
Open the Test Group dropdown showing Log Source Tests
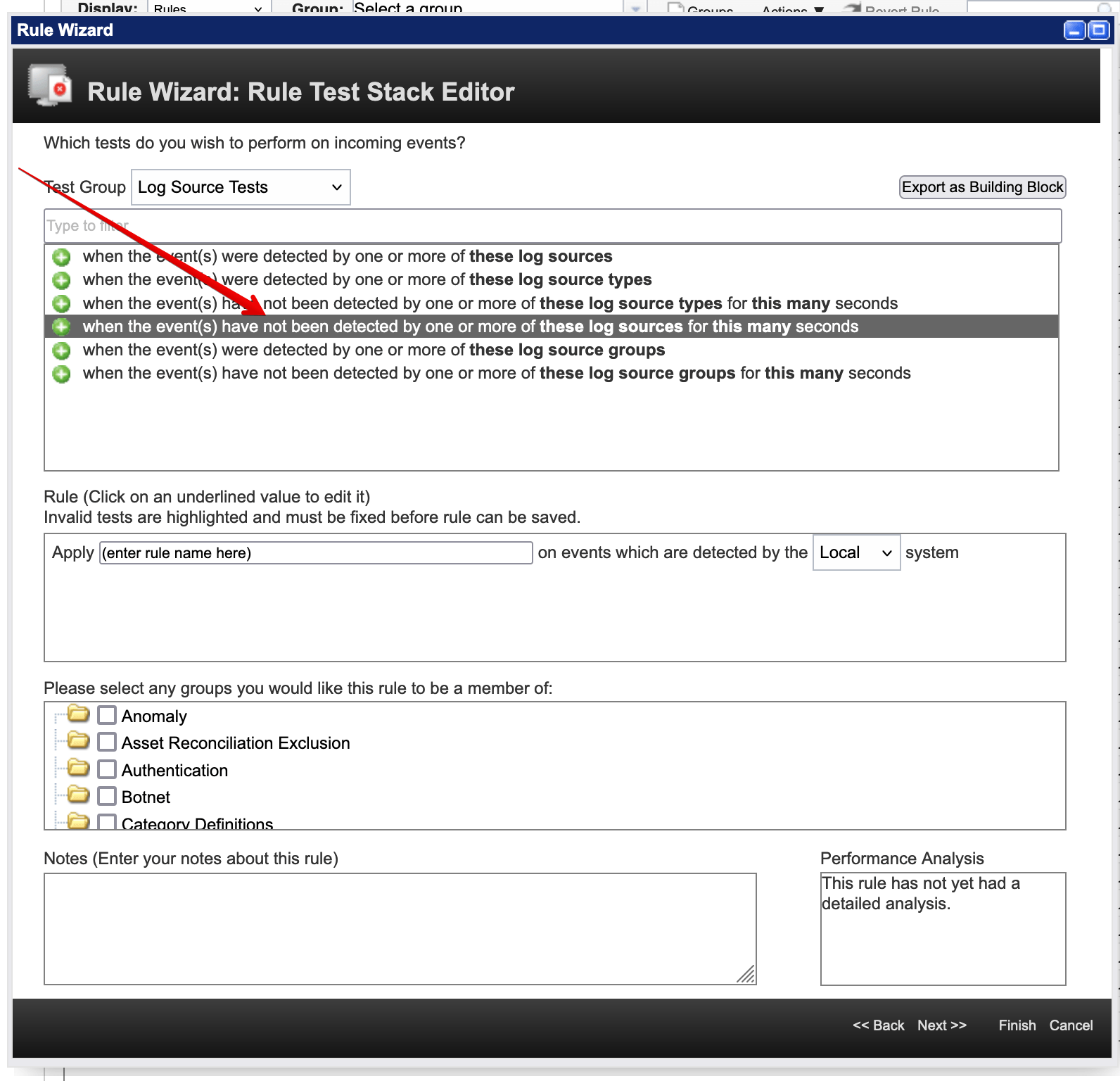coord(241,187)
